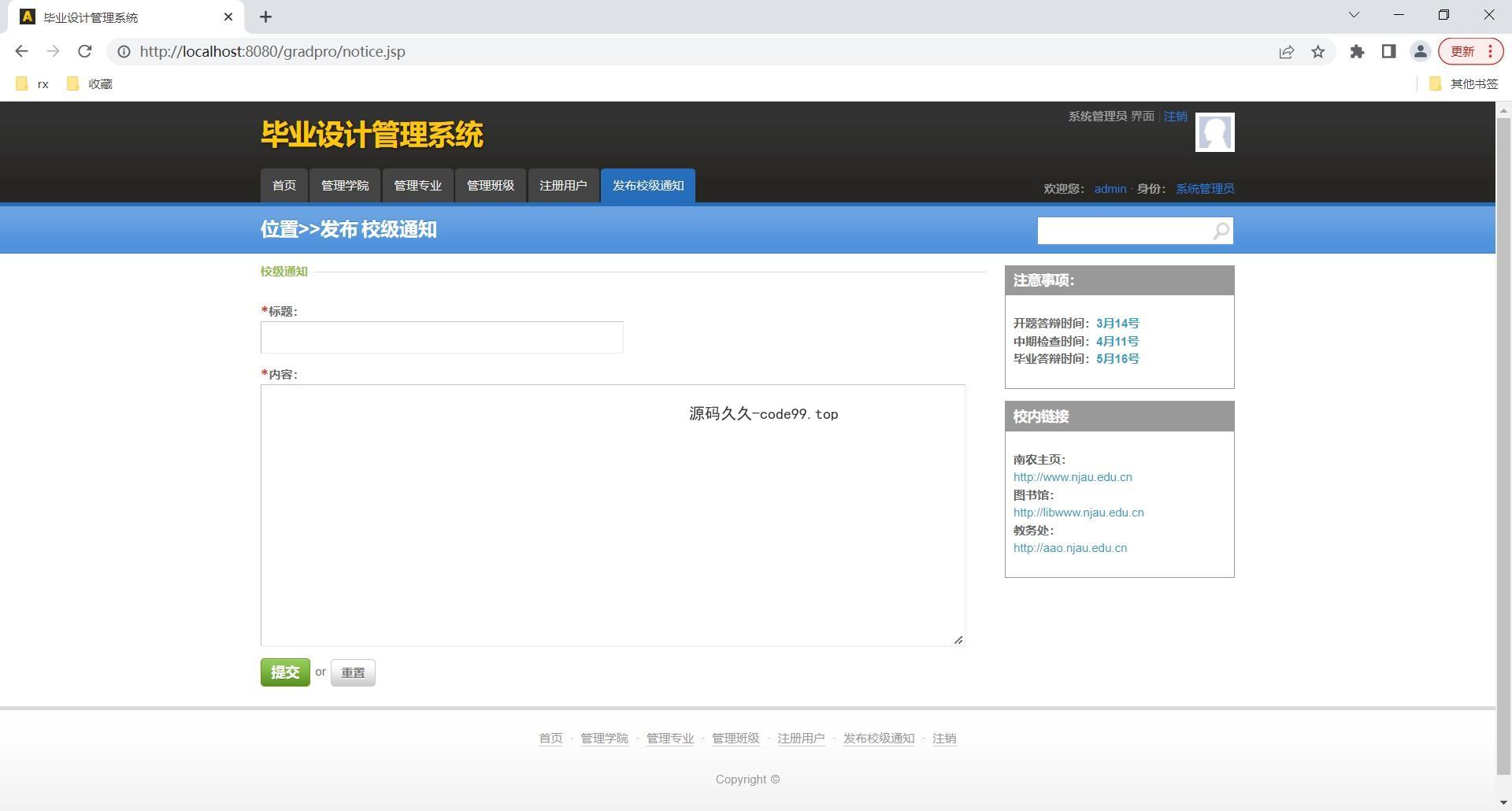Bookmark this page with star icon
The image size is (1512, 811).
coord(1317,52)
